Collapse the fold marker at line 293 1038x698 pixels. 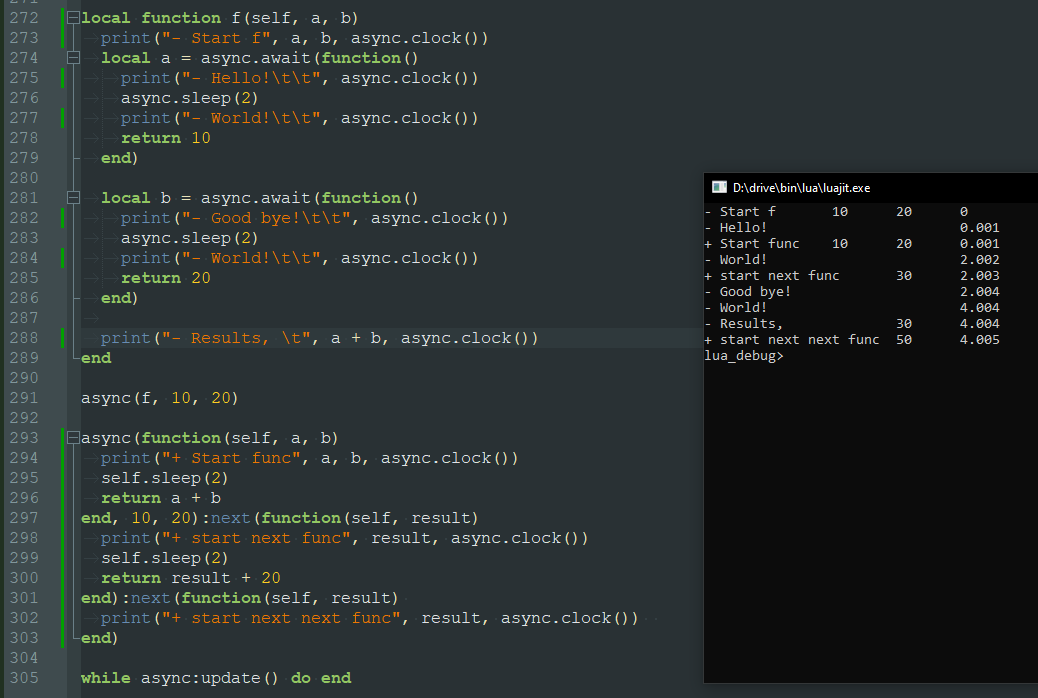pyautogui.click(x=73, y=438)
